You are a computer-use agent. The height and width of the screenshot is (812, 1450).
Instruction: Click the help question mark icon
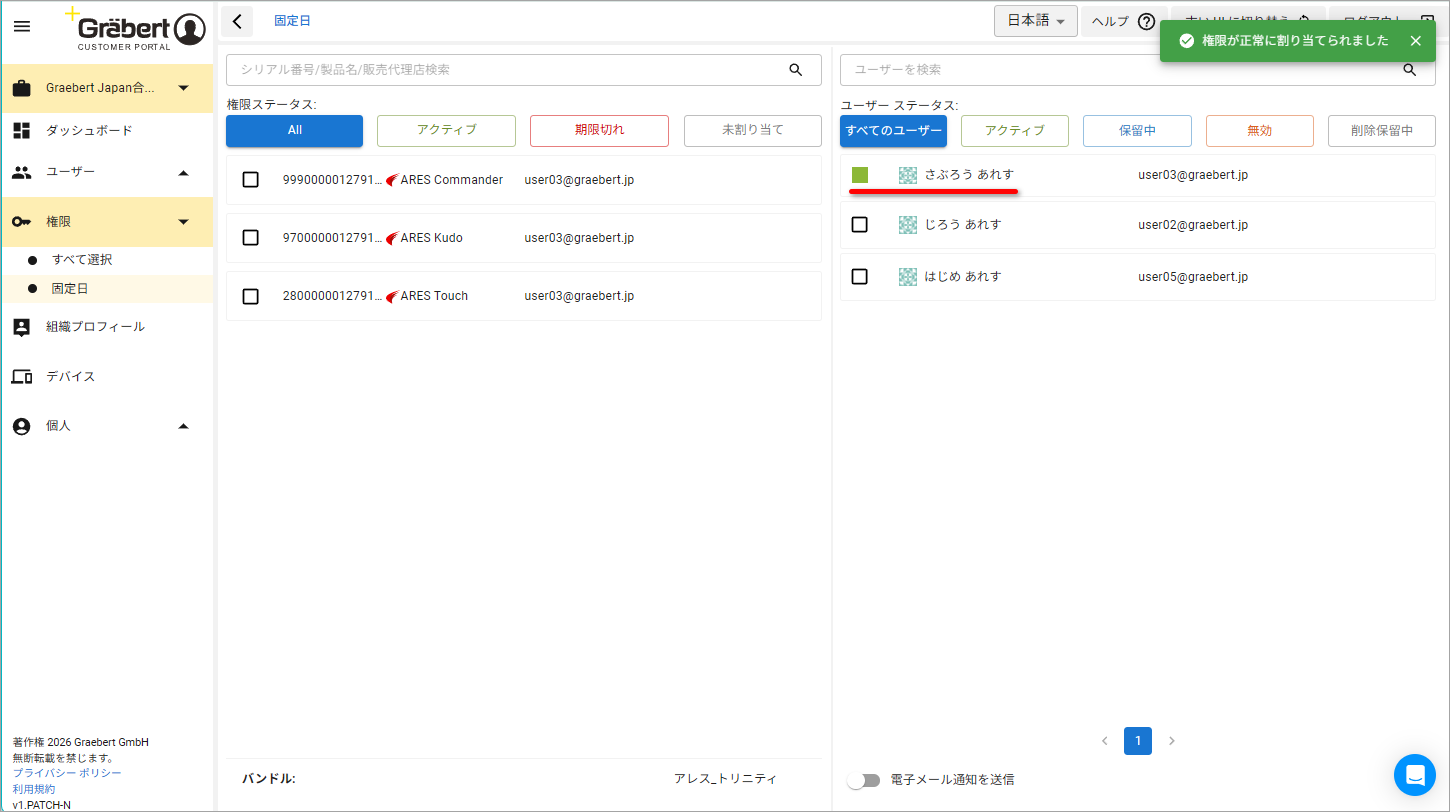(x=1147, y=22)
